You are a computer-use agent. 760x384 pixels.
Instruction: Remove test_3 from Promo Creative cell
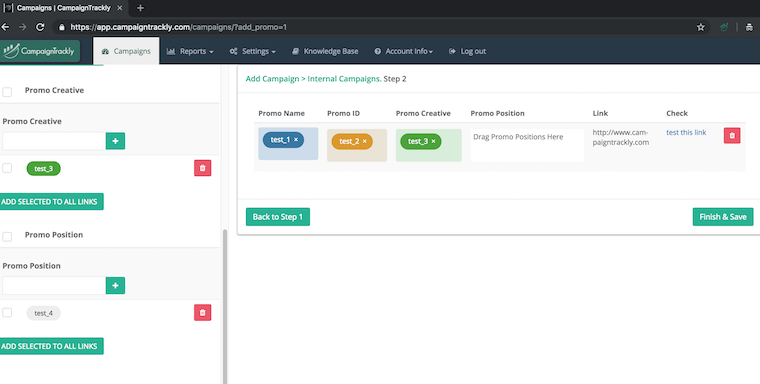pos(433,141)
